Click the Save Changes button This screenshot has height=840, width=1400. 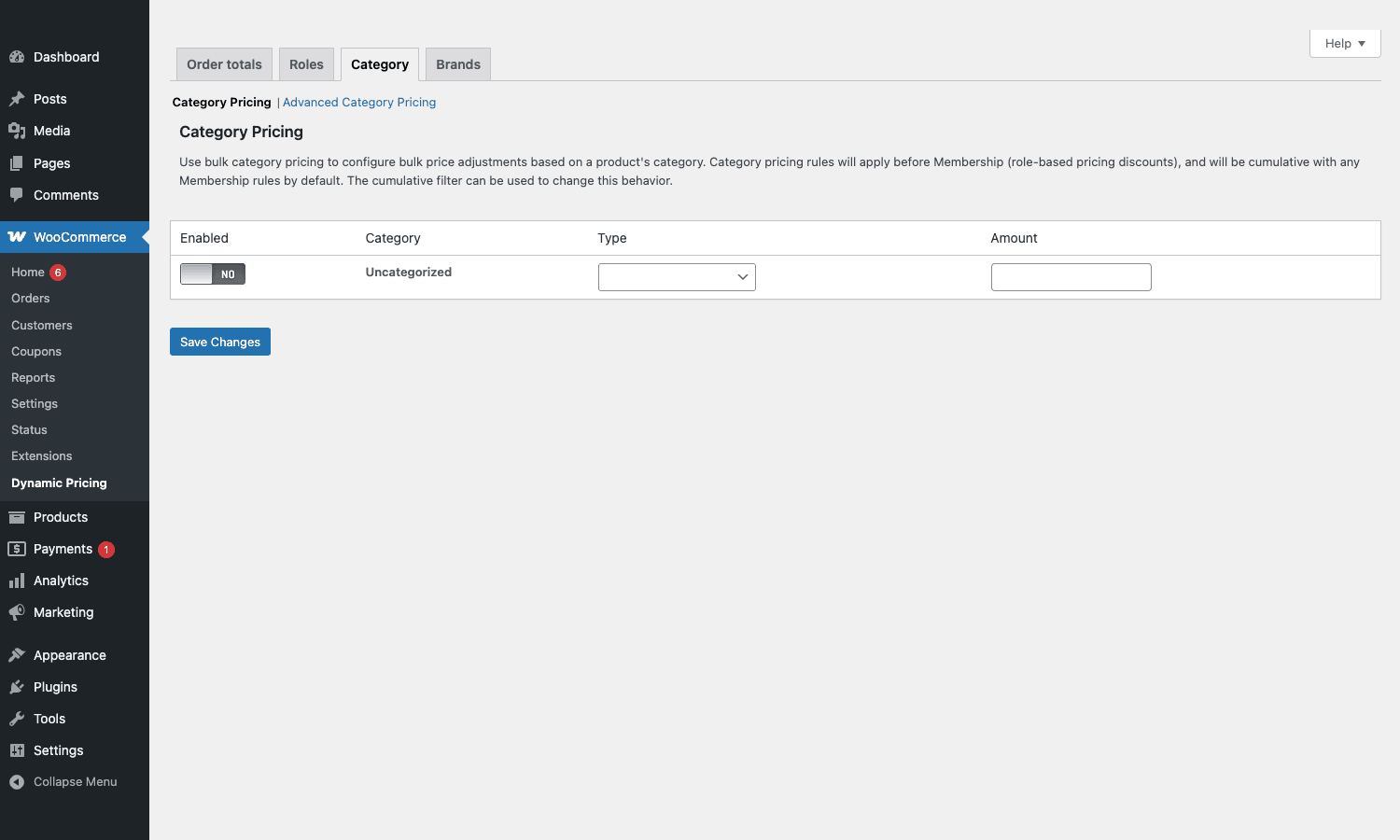point(220,342)
